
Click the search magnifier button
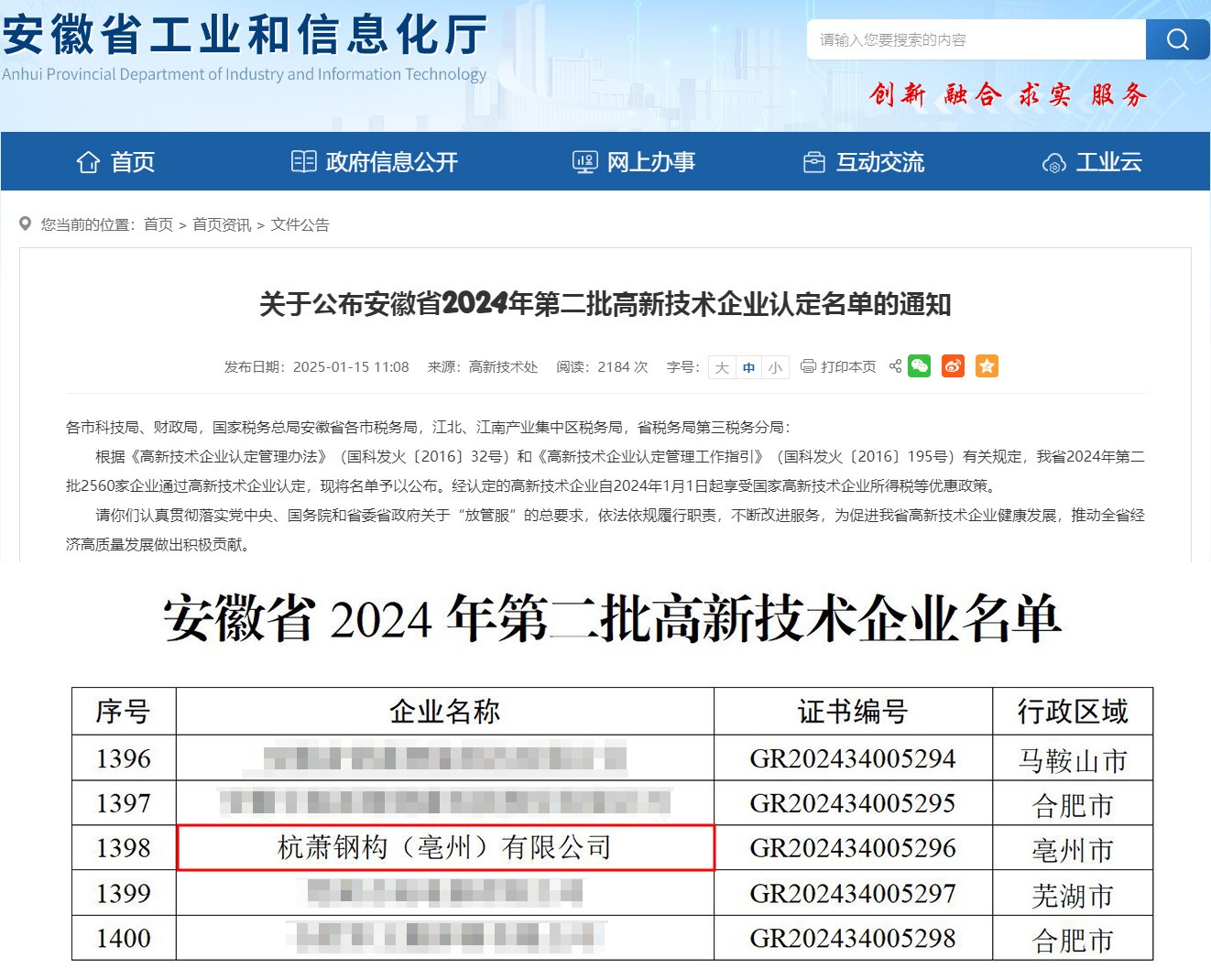(1177, 39)
